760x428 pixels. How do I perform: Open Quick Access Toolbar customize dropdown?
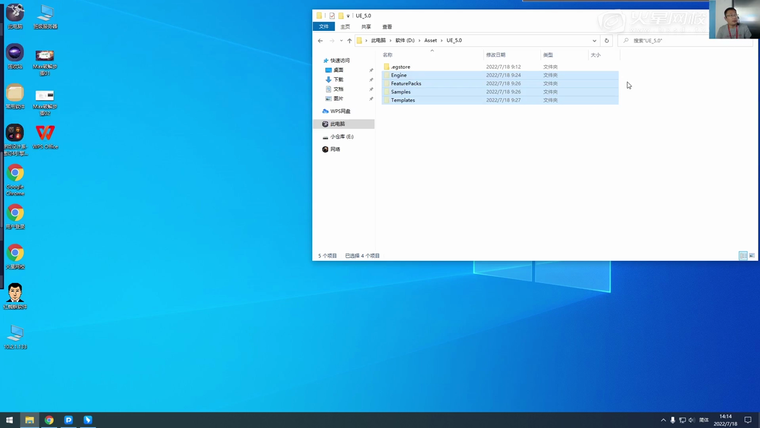point(348,16)
